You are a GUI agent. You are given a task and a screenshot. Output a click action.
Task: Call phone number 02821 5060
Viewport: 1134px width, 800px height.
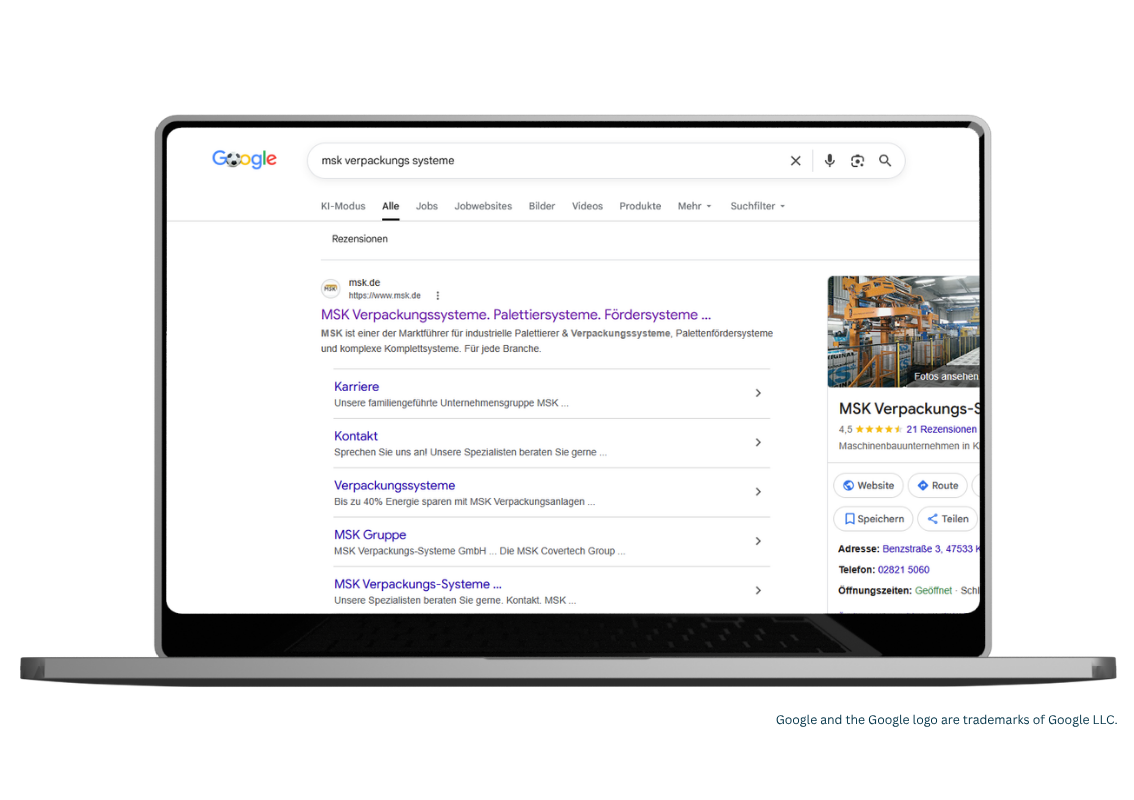pos(903,570)
